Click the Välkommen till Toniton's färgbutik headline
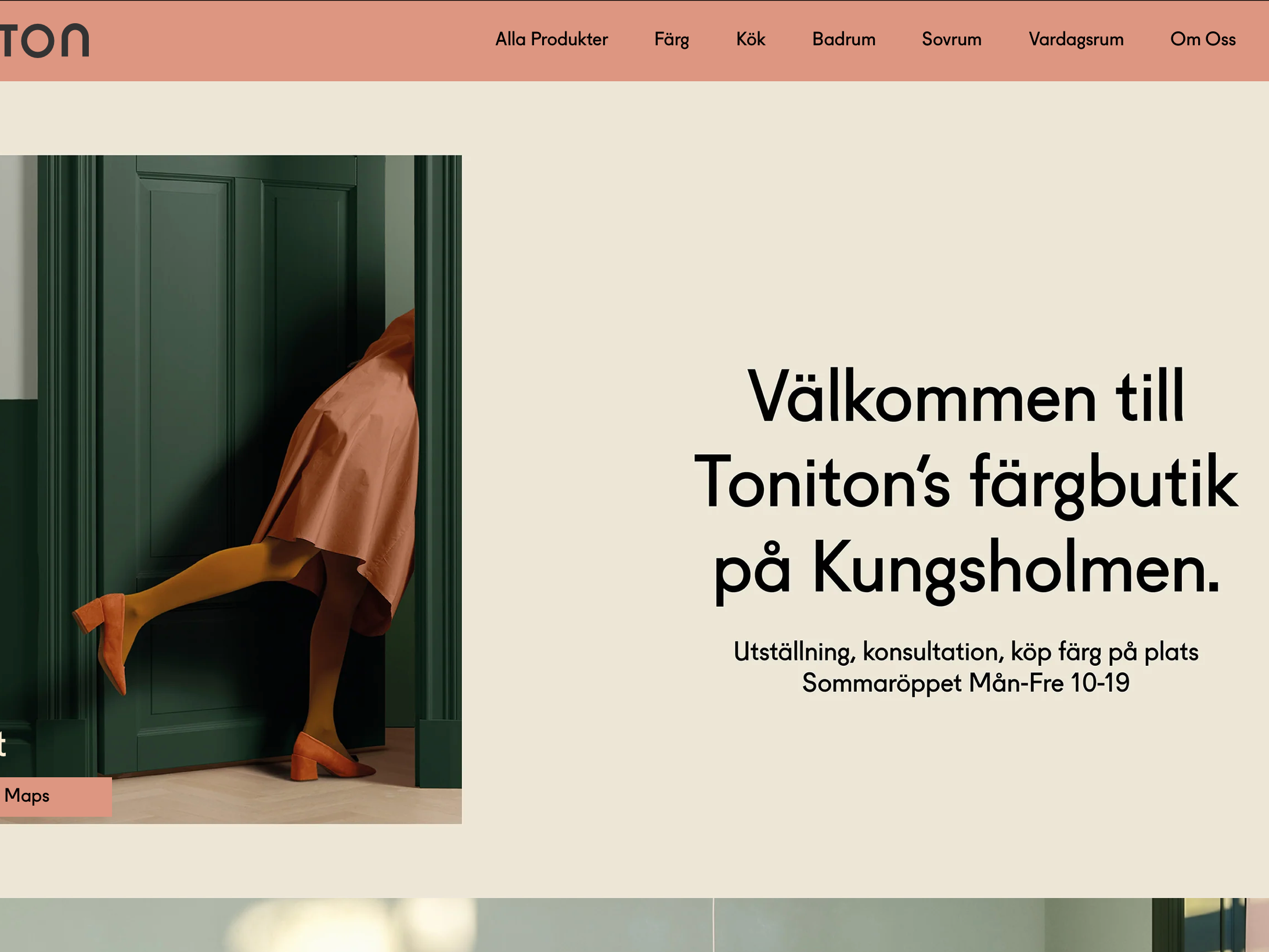 [x=966, y=483]
